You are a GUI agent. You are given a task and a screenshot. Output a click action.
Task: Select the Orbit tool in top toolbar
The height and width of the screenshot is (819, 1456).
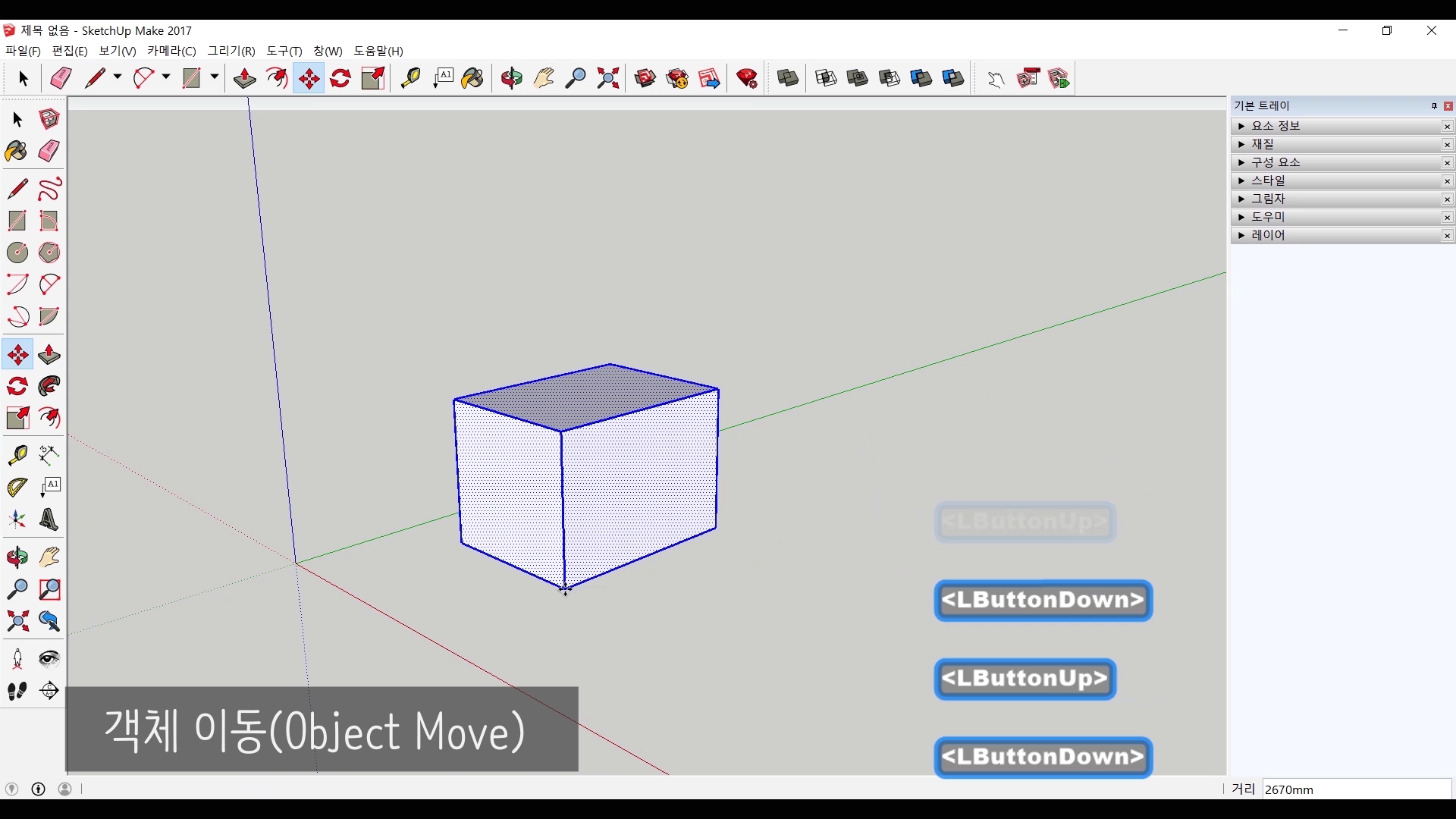[x=511, y=78]
